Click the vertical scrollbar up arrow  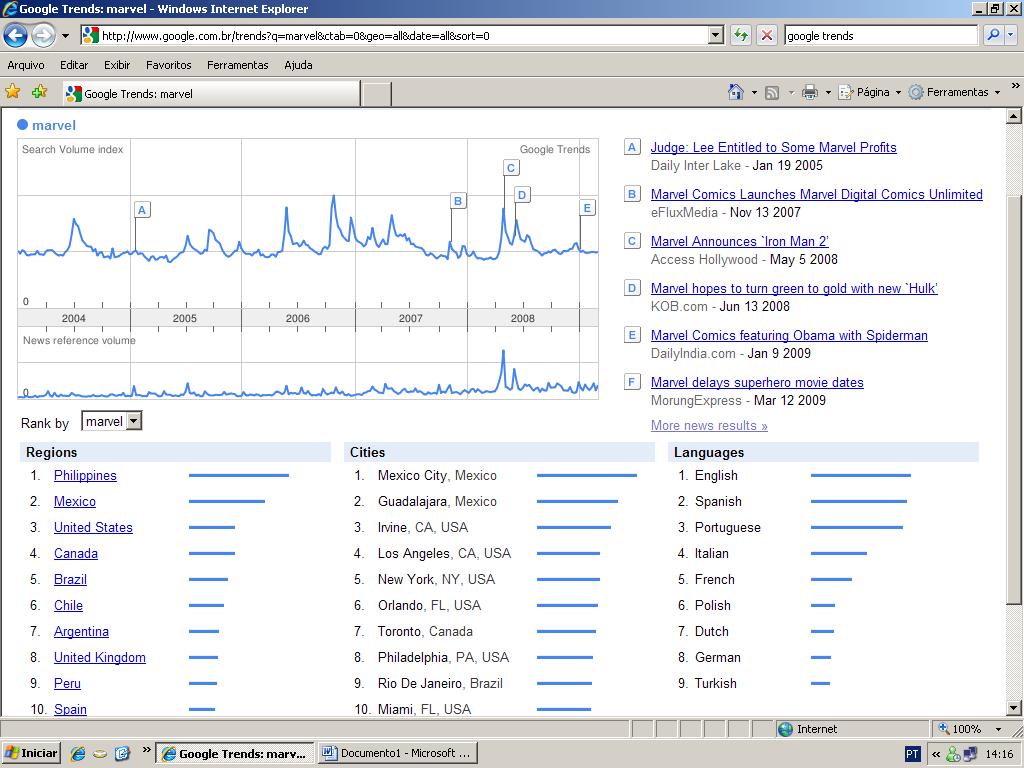(x=1014, y=117)
